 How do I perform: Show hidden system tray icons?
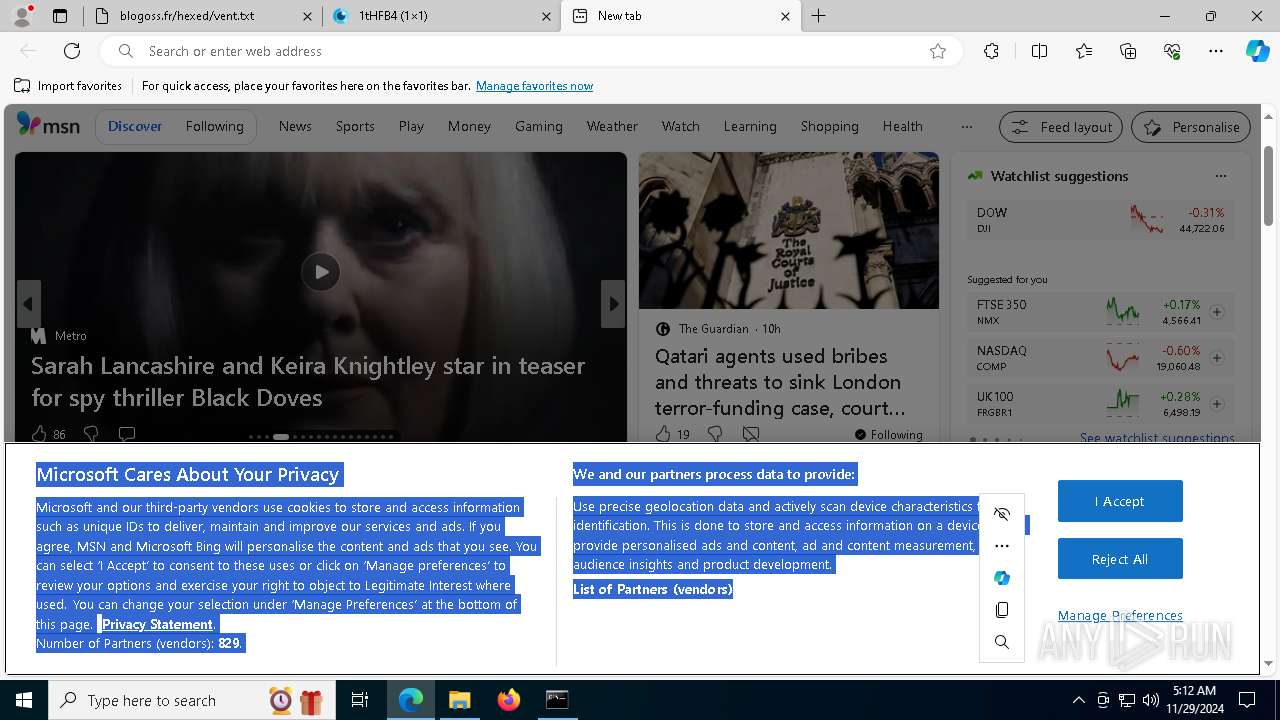click(x=1078, y=700)
